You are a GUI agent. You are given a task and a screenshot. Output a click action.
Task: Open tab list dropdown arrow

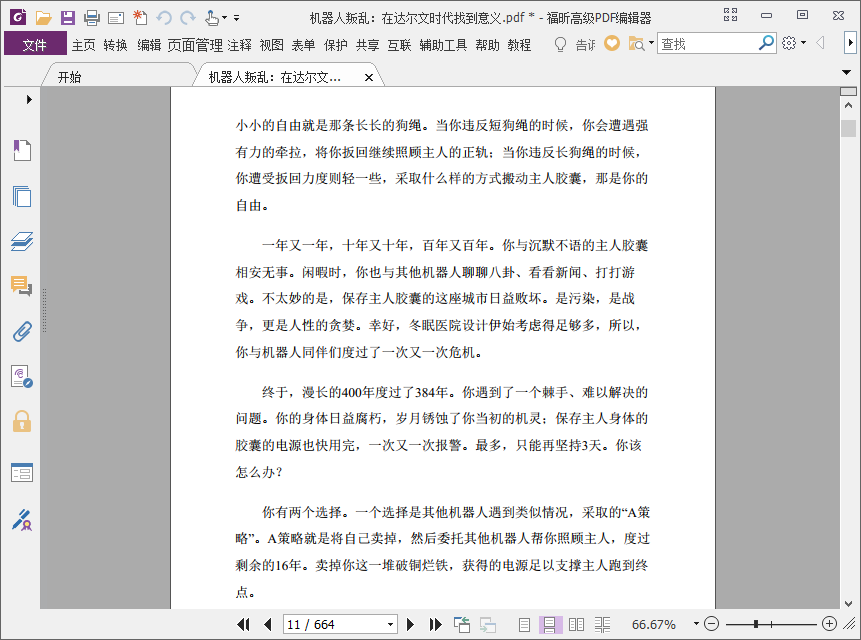coord(846,72)
